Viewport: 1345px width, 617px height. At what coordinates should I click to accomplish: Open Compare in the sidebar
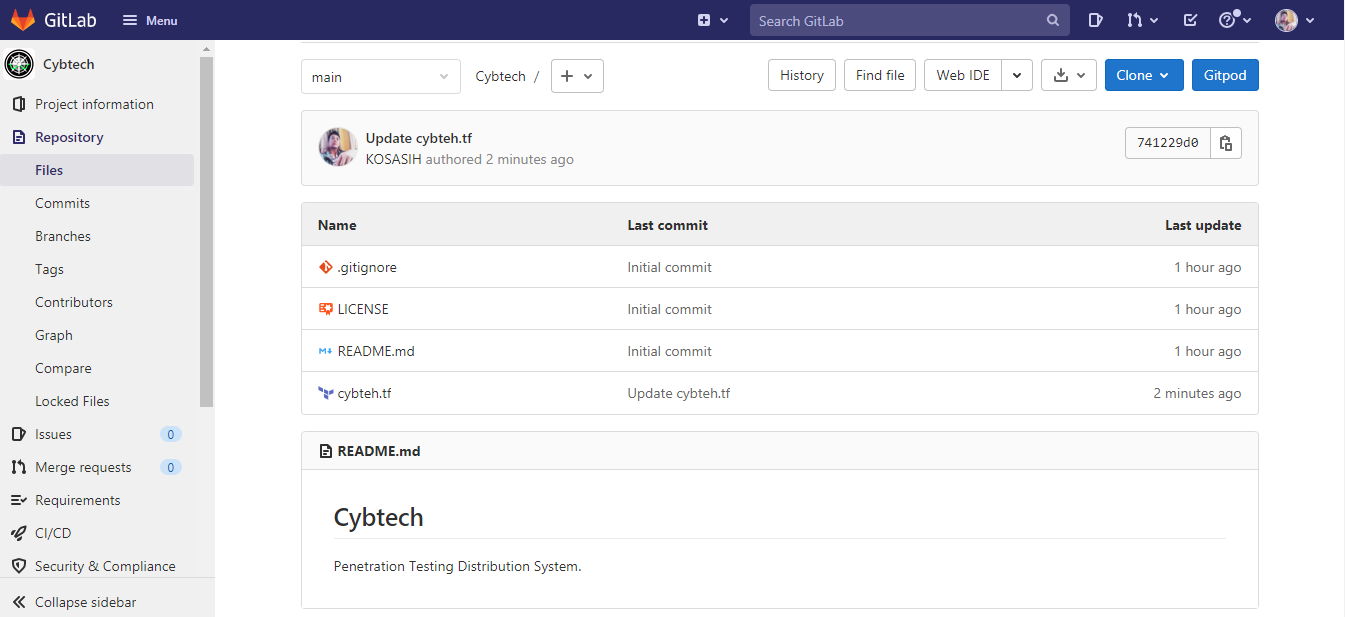(63, 368)
